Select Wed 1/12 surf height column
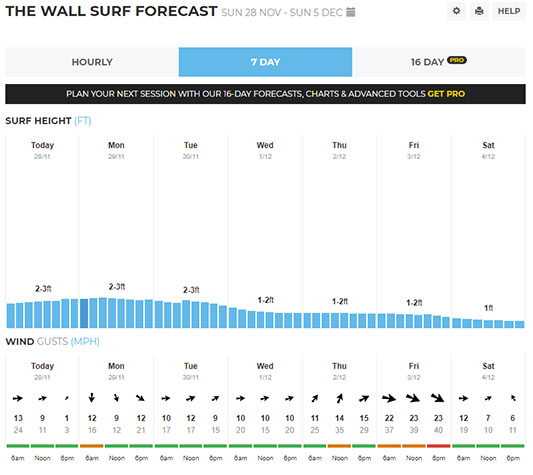The image size is (533, 475). (x=265, y=231)
